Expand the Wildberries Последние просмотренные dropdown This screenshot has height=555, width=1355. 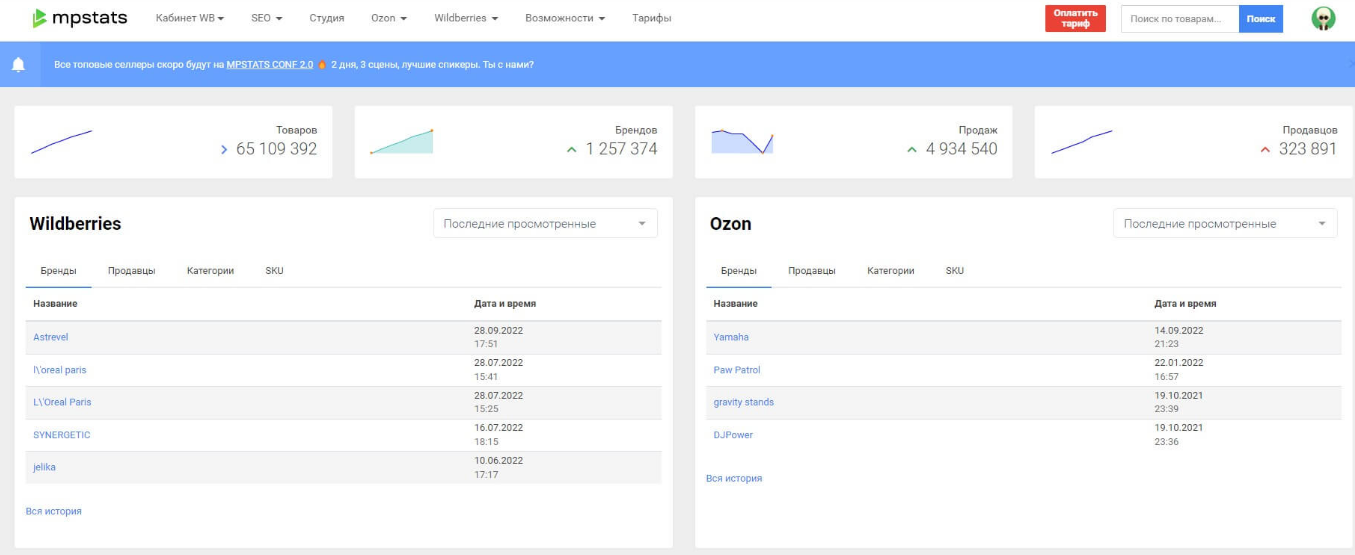click(545, 224)
